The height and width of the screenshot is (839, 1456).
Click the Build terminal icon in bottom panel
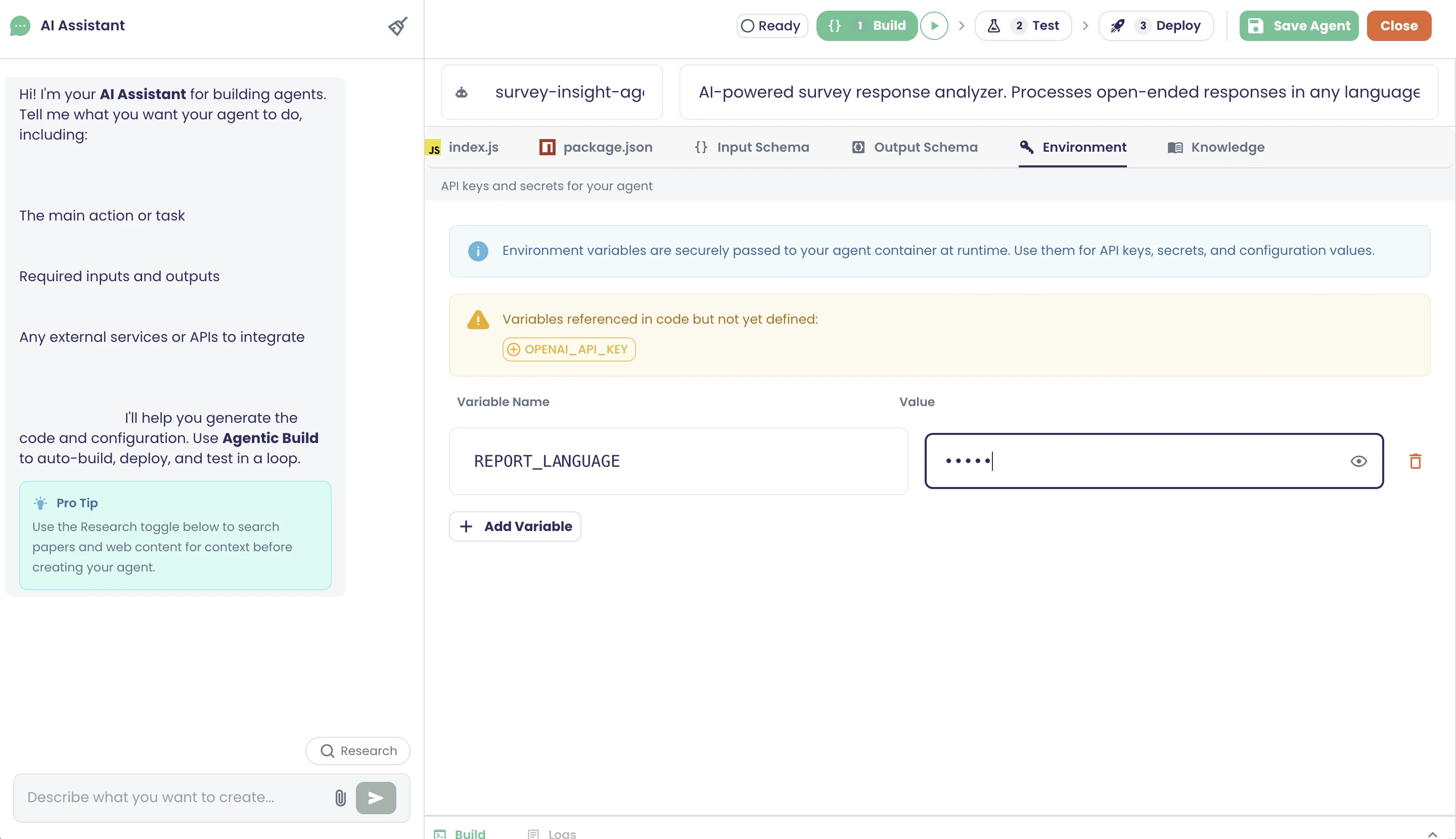pos(439,833)
